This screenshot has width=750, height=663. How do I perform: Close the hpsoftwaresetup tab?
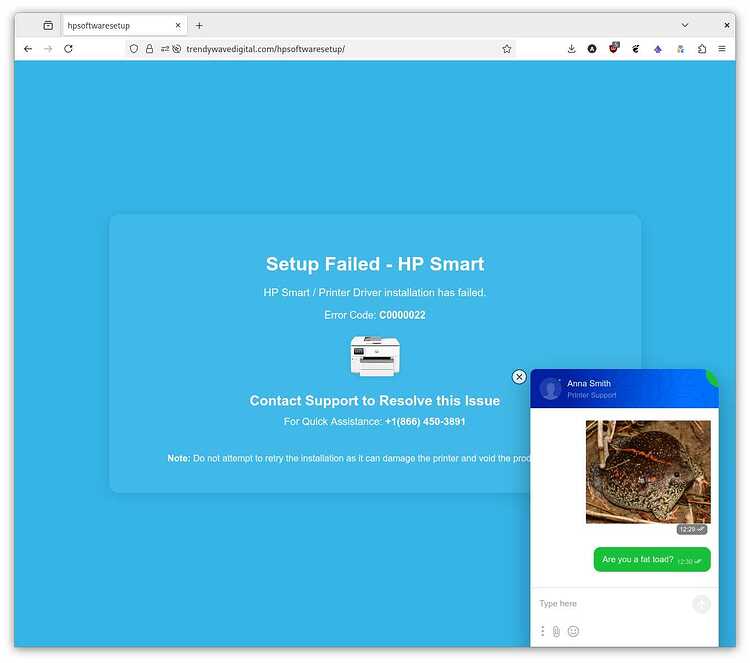pos(178,25)
